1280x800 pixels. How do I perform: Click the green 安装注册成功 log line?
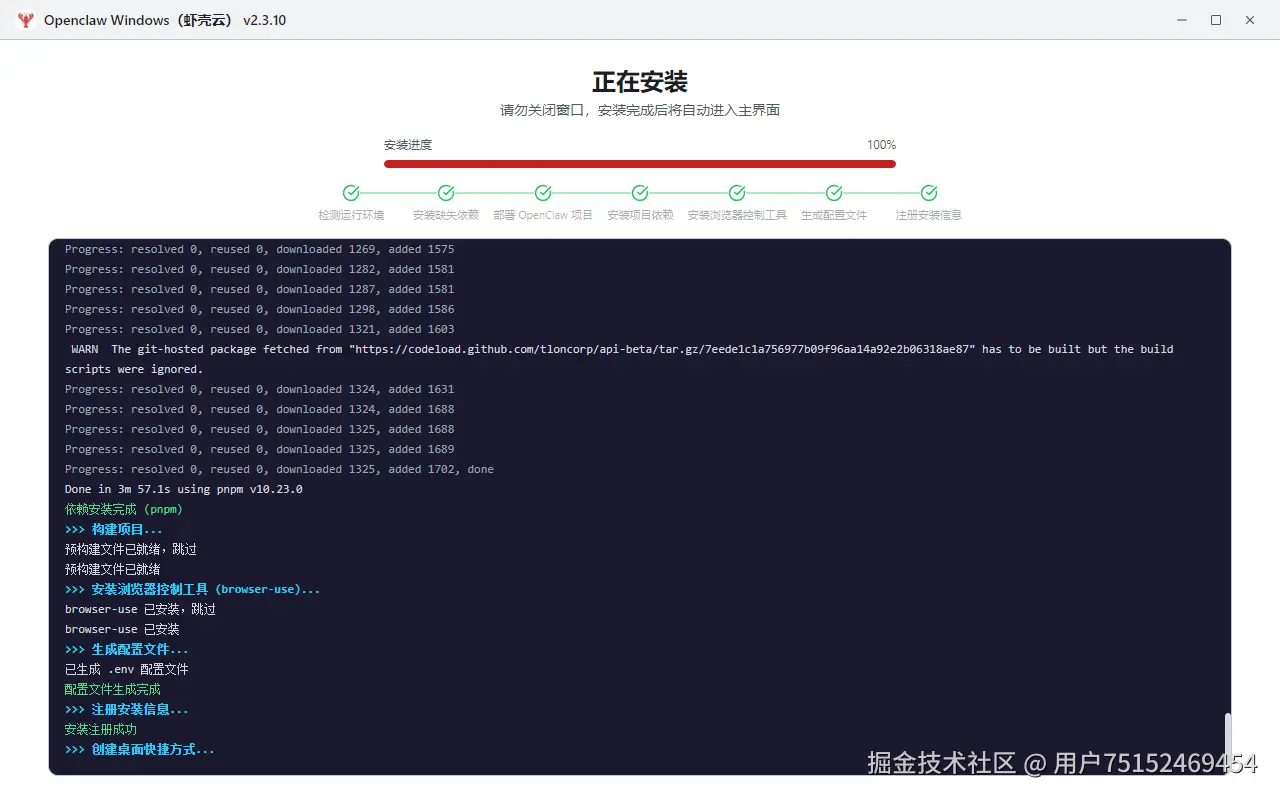(x=101, y=729)
